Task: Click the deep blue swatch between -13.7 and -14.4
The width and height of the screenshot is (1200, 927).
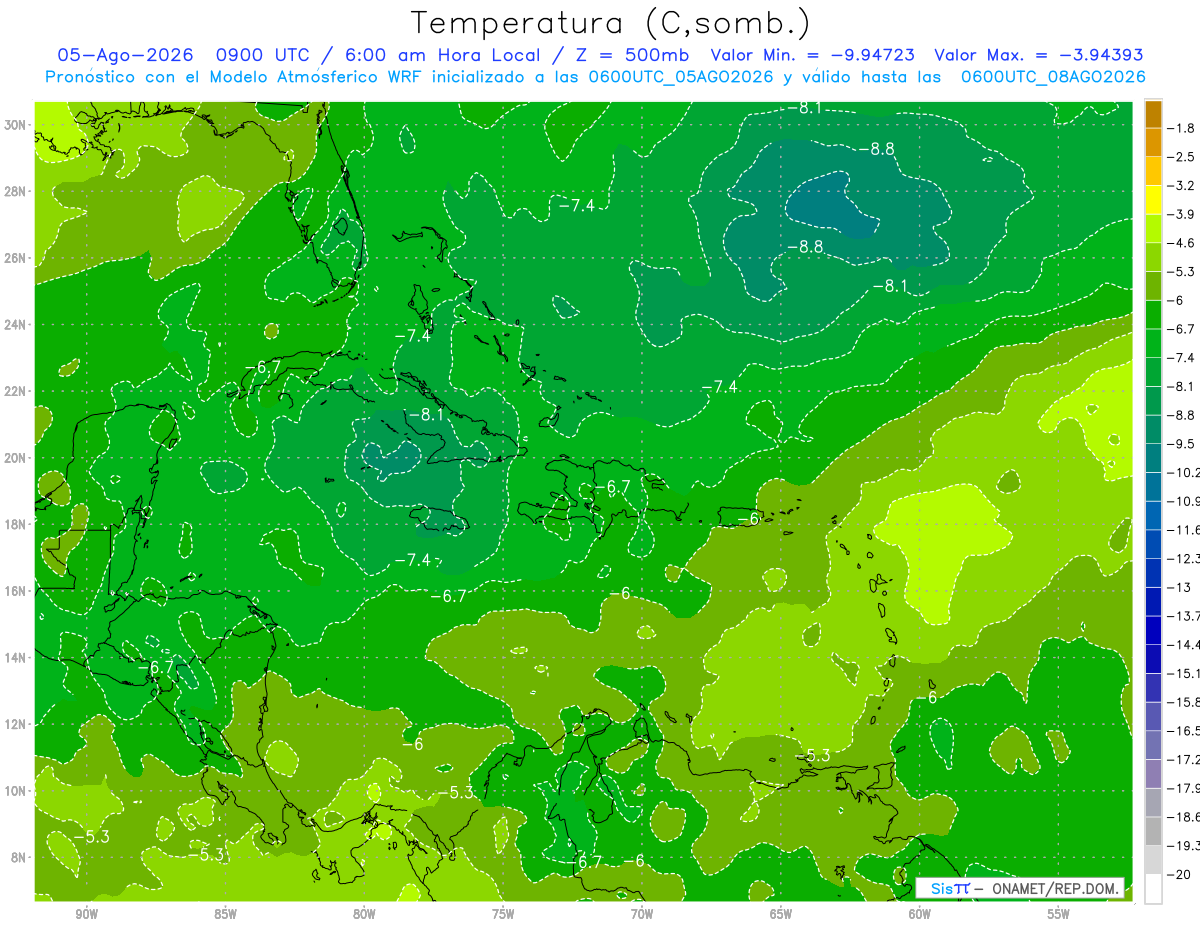Action: click(x=1153, y=630)
